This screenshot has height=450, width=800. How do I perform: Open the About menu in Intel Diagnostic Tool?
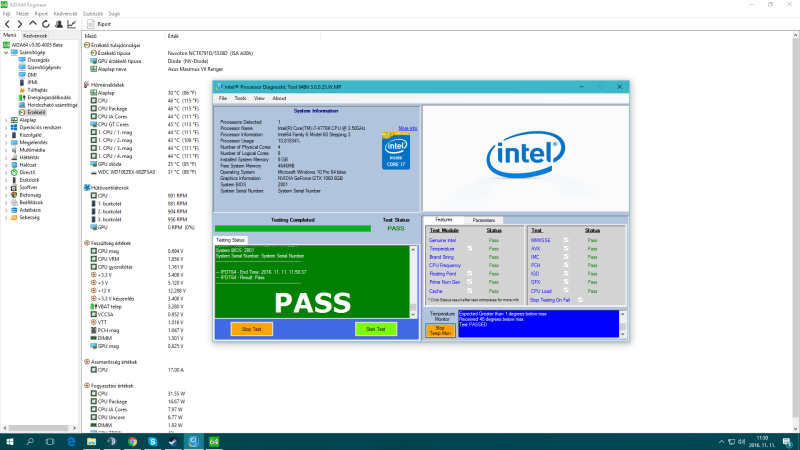pos(279,98)
